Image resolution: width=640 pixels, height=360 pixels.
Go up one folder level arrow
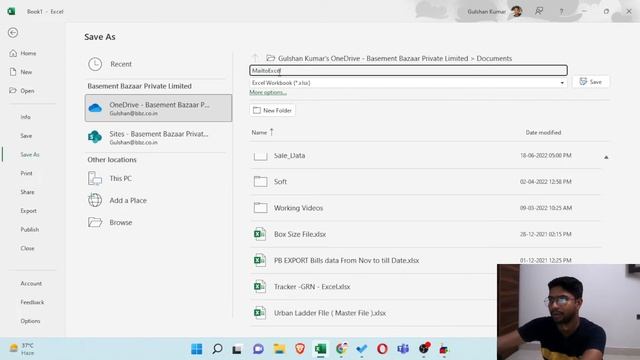pyautogui.click(x=255, y=58)
